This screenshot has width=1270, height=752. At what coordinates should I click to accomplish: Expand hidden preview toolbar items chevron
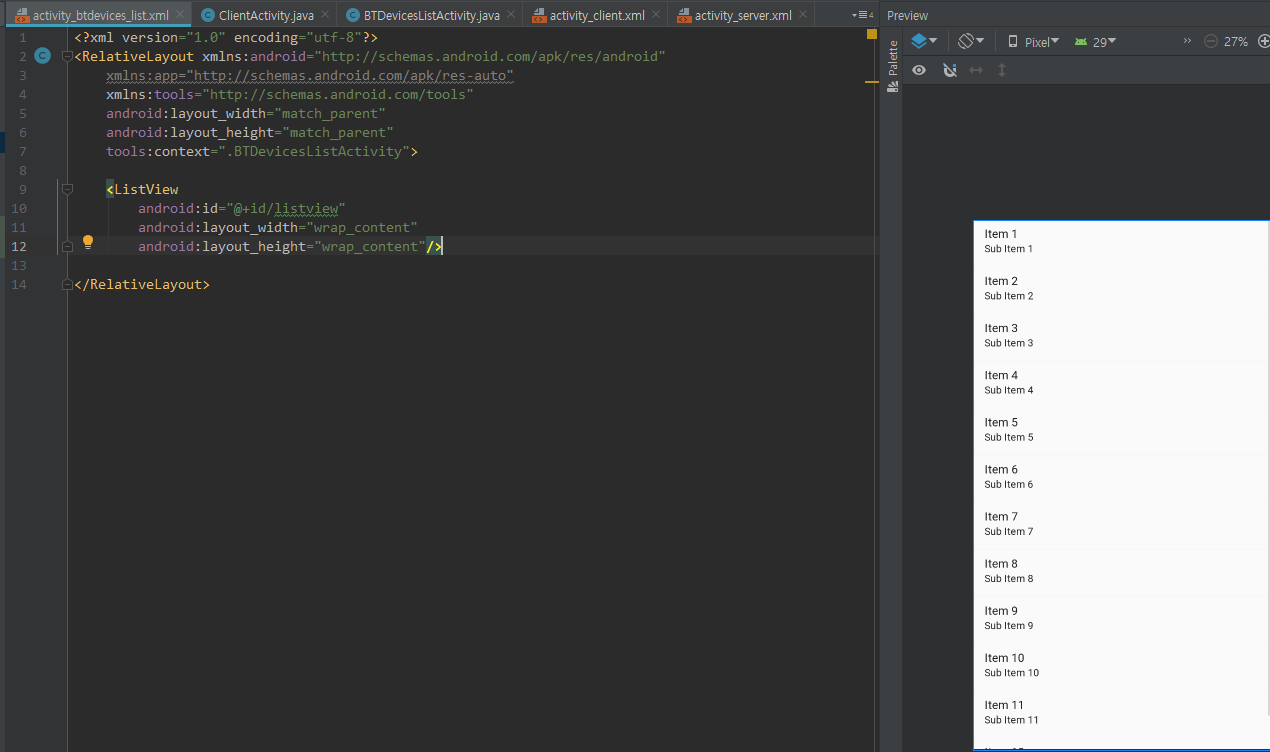pos(1187,41)
